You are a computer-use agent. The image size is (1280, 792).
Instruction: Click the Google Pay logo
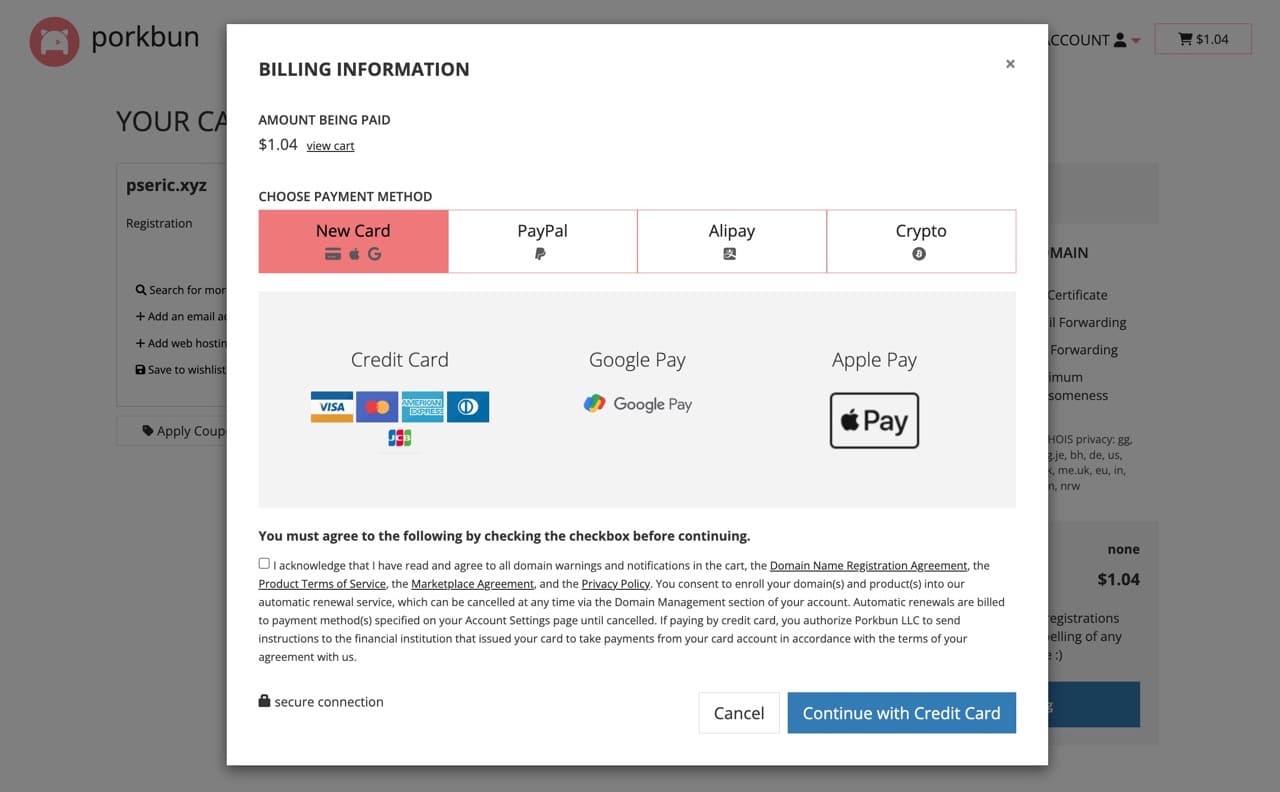pyautogui.click(x=637, y=404)
